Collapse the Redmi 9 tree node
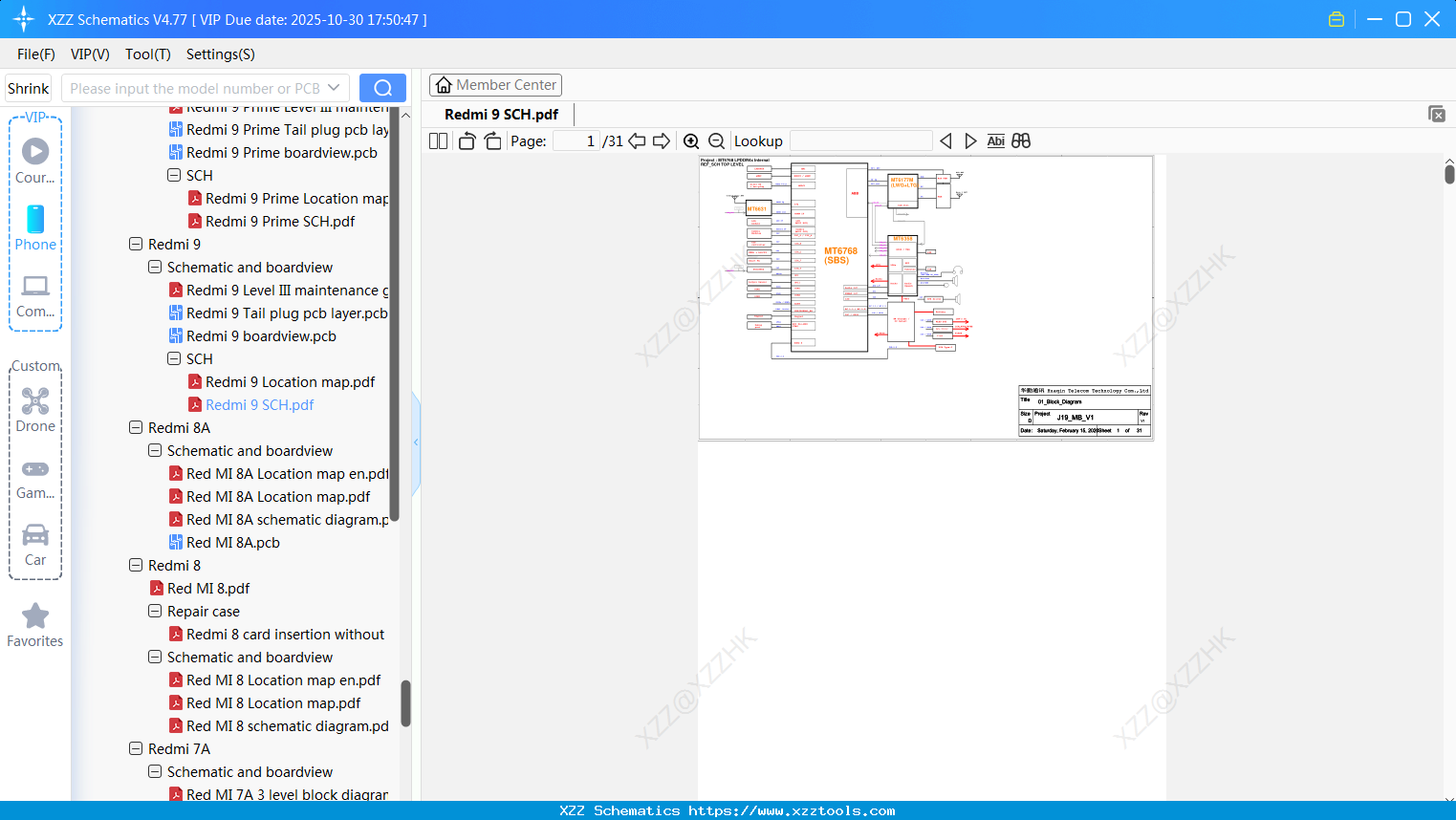This screenshot has height=820, width=1456. point(136,245)
